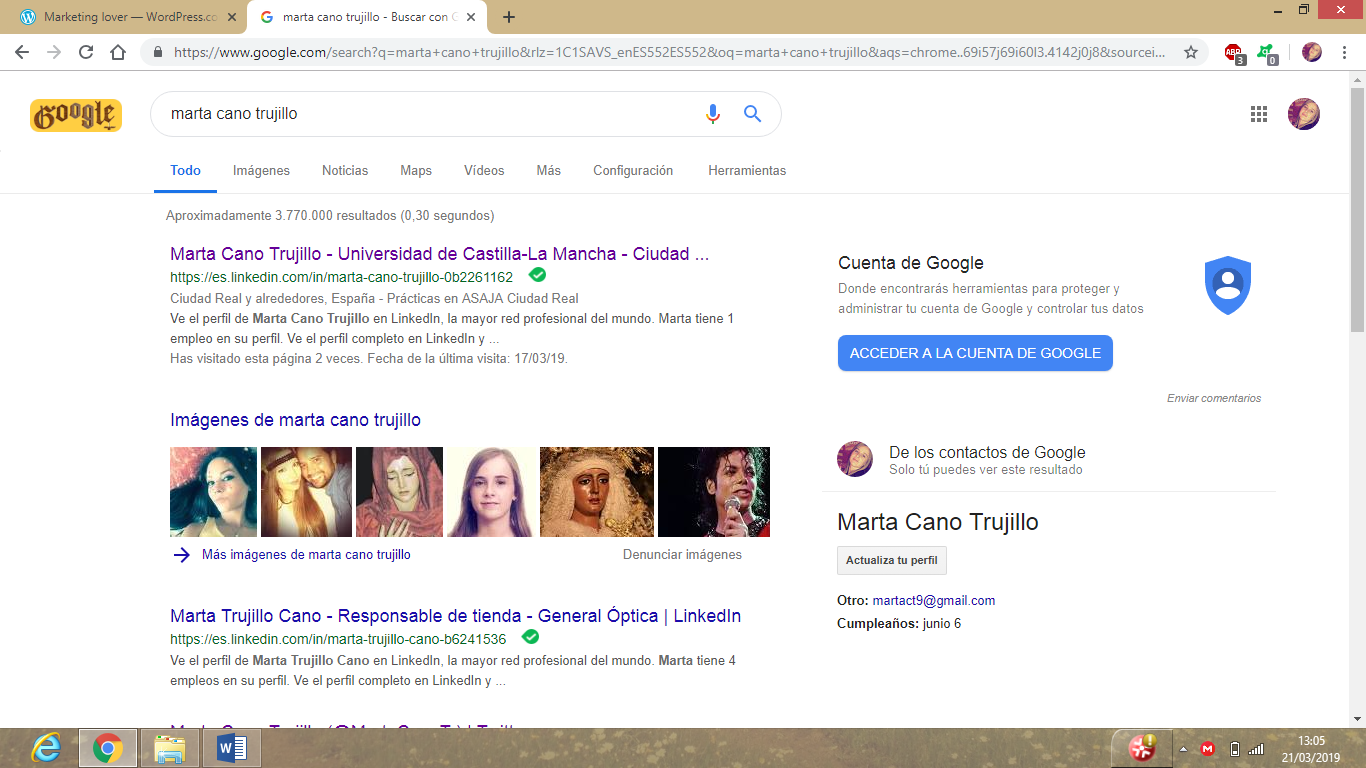
Task: Click the Google doodle logo
Action: click(x=76, y=115)
